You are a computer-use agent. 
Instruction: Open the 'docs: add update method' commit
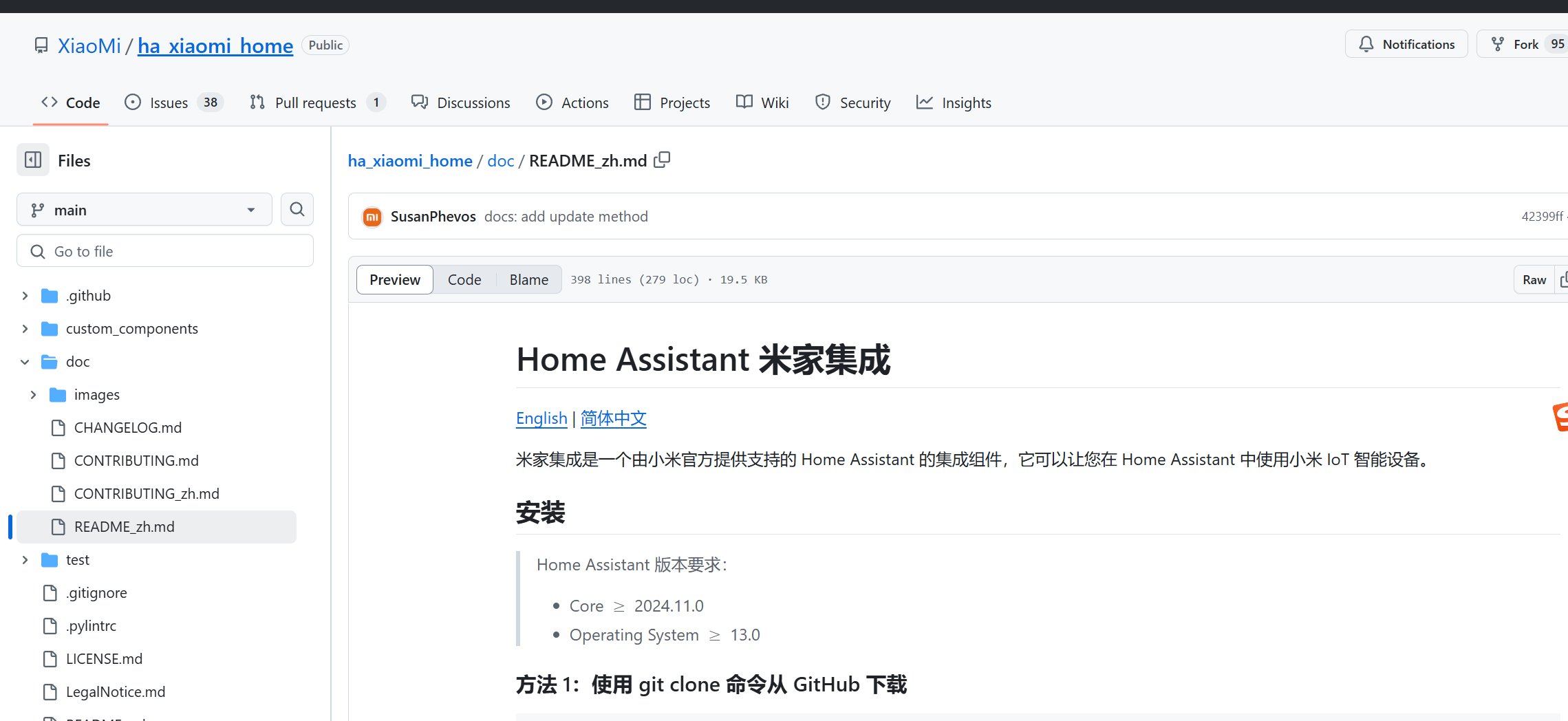tap(566, 217)
